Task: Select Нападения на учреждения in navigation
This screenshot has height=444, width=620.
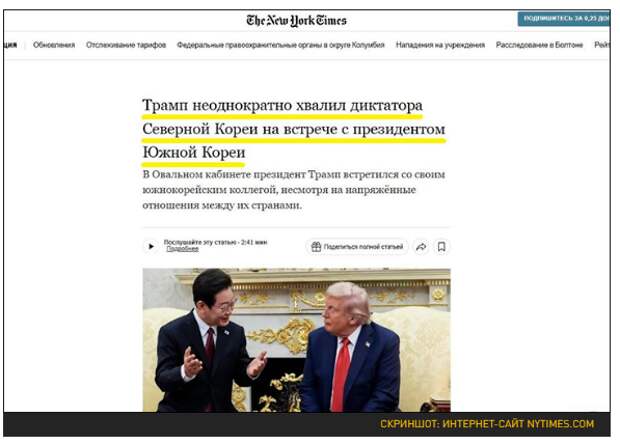Action: [440, 45]
